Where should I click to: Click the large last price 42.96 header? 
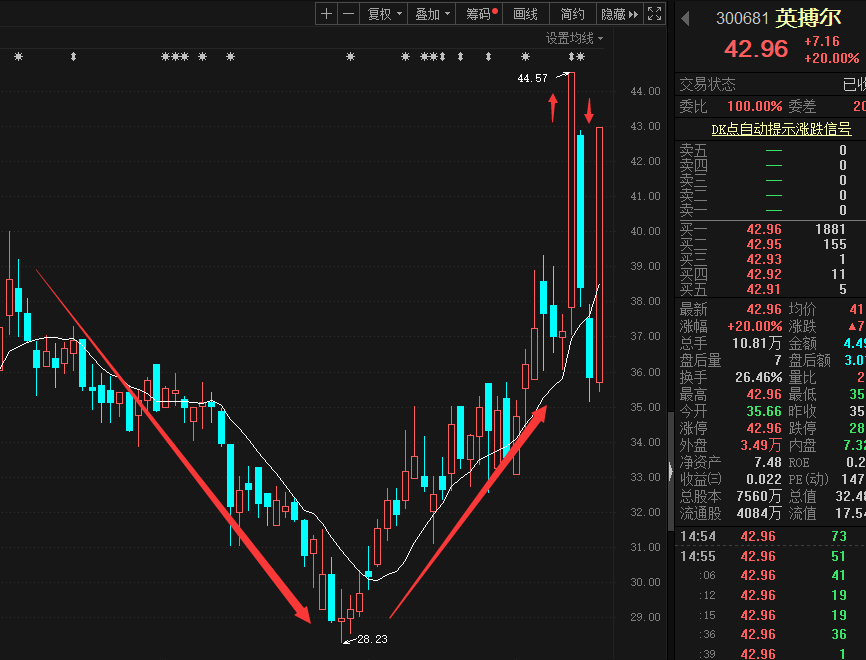756,49
